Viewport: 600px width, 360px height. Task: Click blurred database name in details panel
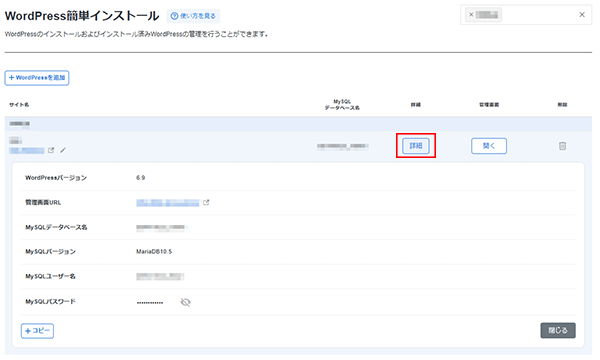161,227
